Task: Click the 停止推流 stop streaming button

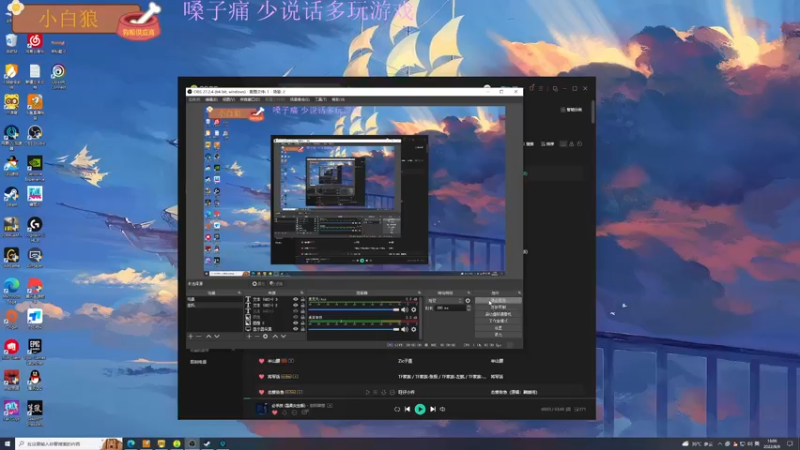Action: (498, 301)
